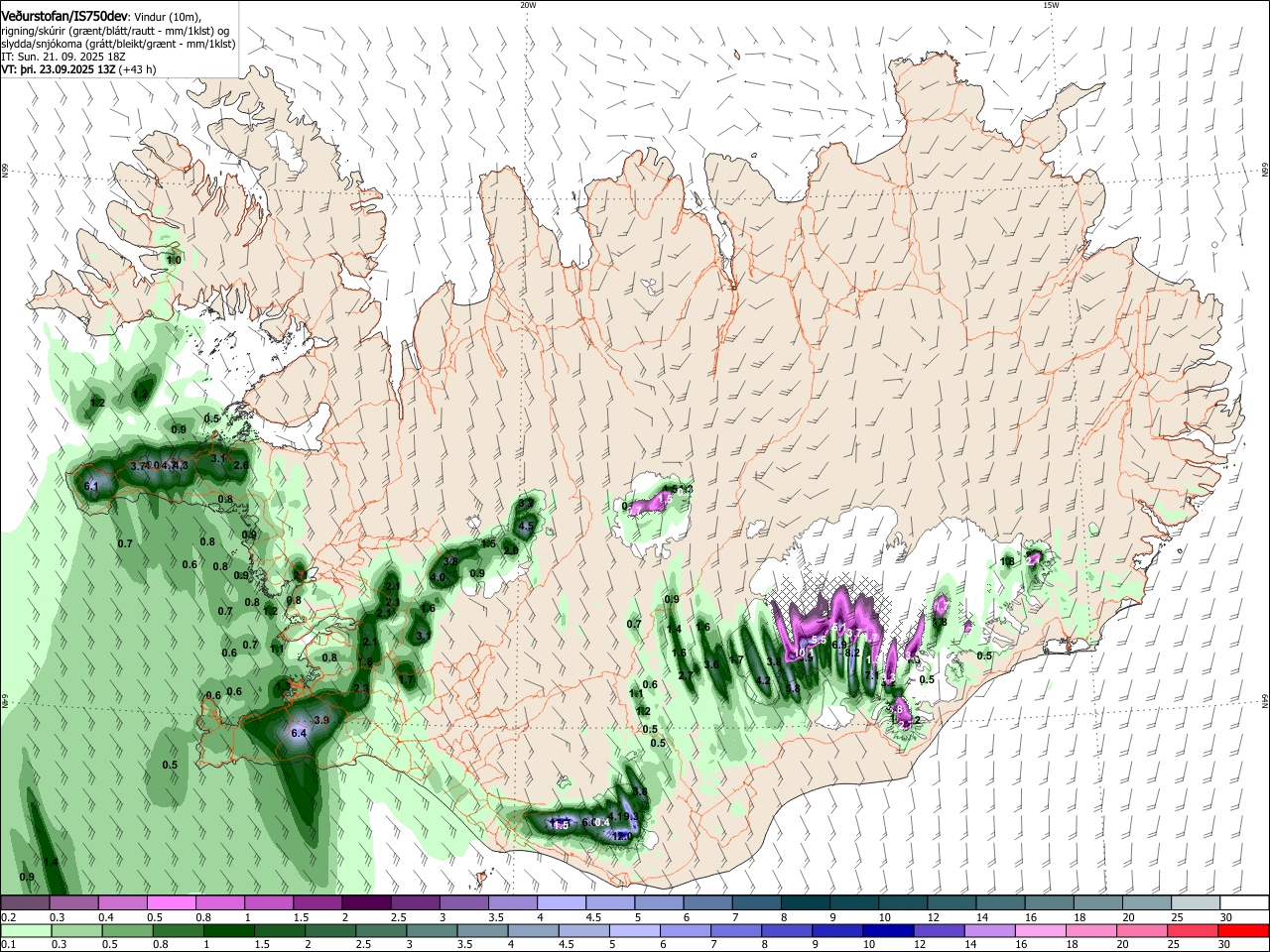Select the 'IT: Sun. 21. 09. 2025 18Z' line
Image resolution: width=1270 pixels, height=952 pixels.
point(64,58)
